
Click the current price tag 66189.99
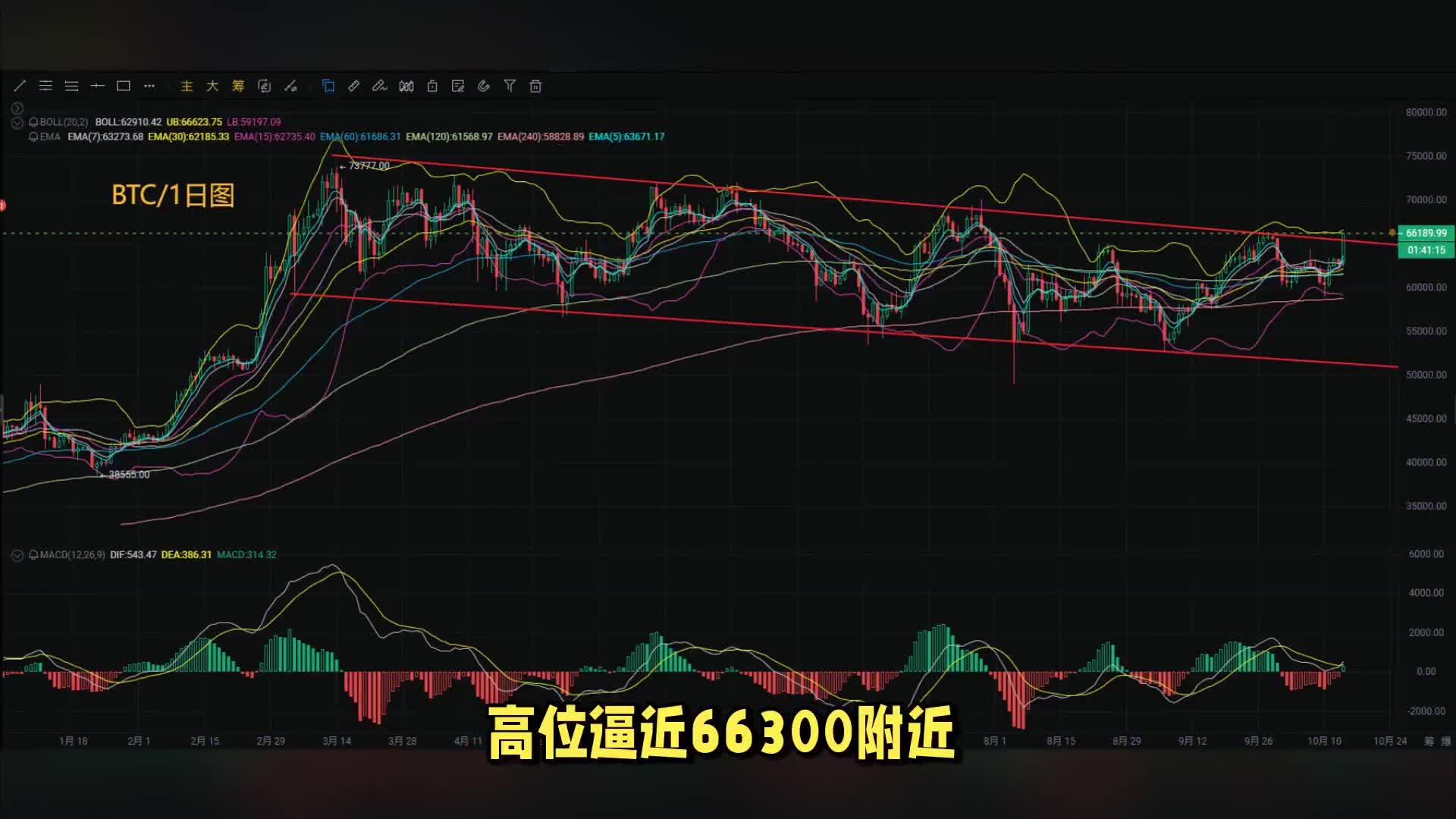point(1426,234)
